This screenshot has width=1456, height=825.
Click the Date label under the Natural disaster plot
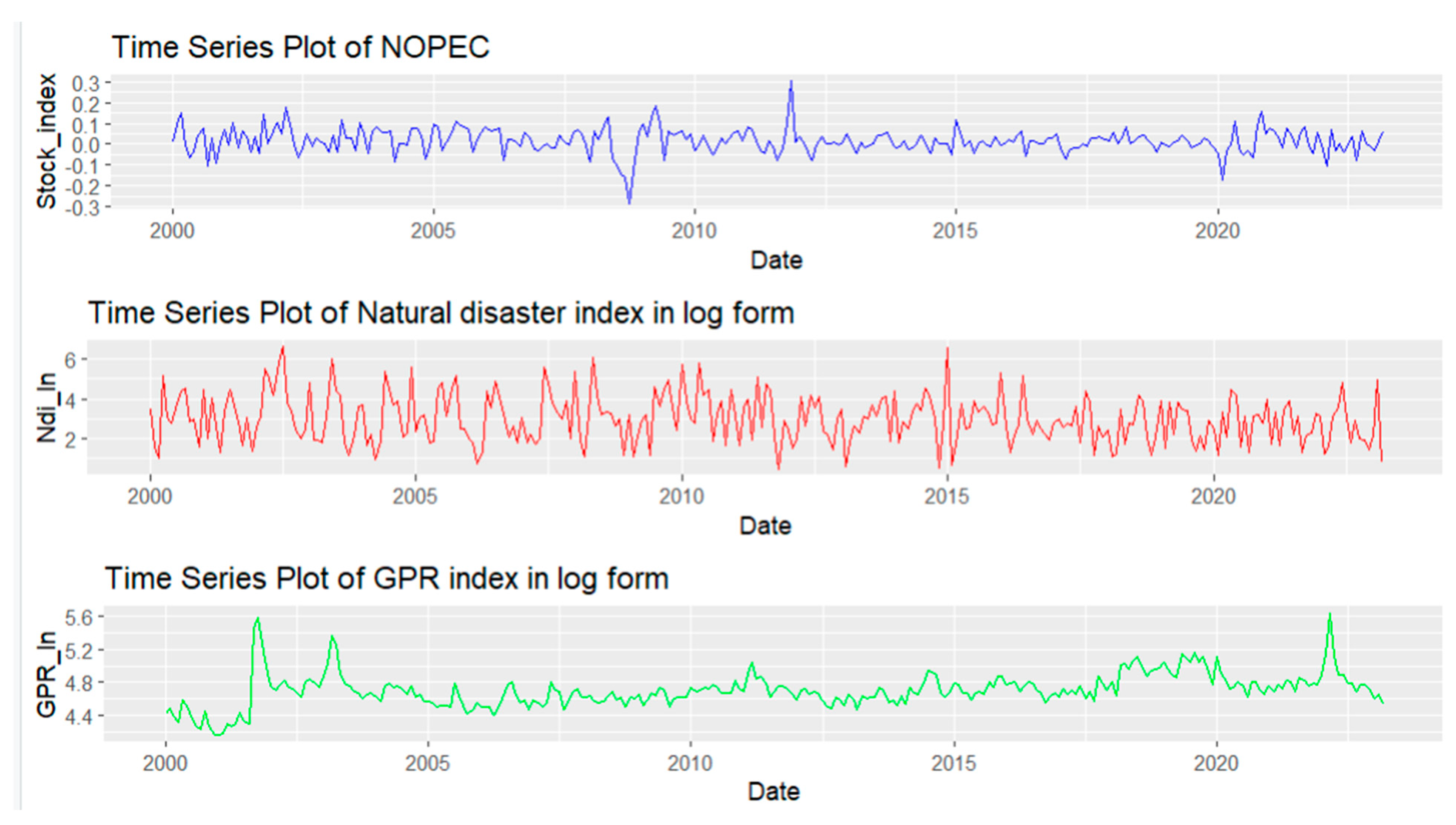(765, 526)
